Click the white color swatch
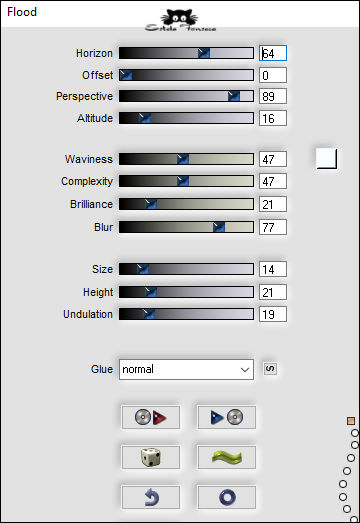The width and height of the screenshot is (360, 523). (x=326, y=158)
